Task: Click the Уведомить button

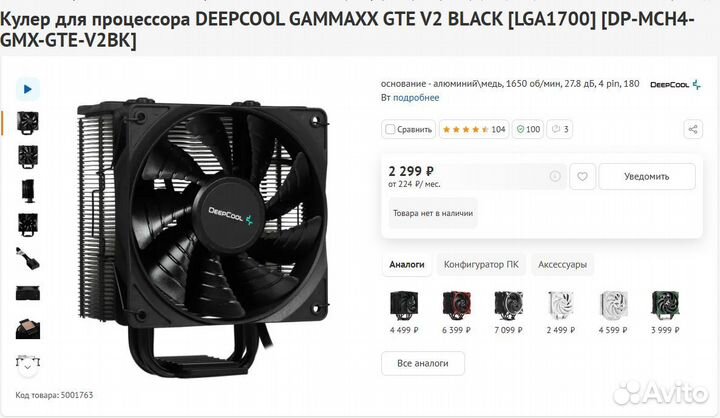Action: coord(647,176)
